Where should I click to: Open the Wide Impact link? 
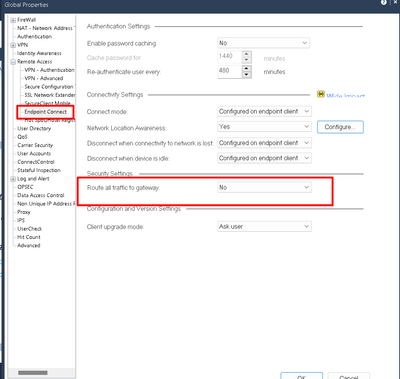(x=345, y=96)
